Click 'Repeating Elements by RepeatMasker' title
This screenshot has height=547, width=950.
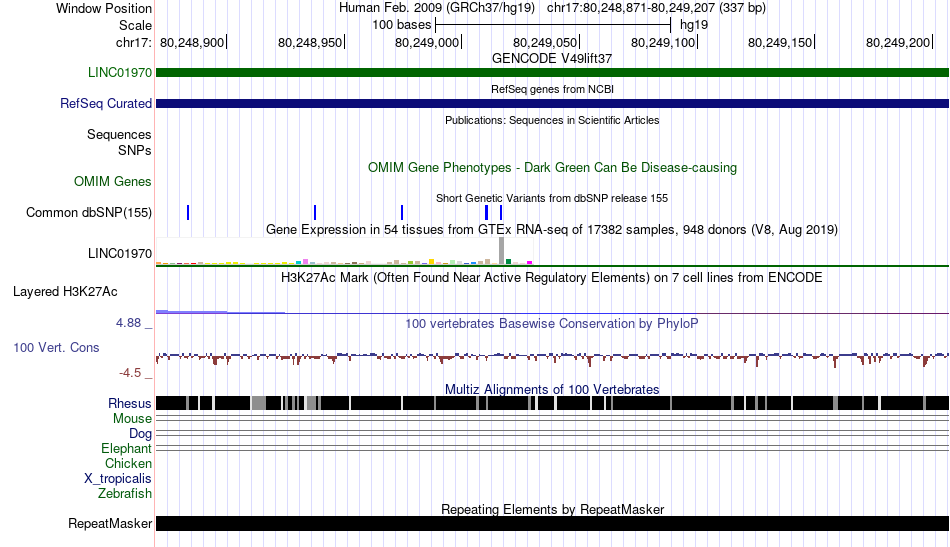[552, 509]
